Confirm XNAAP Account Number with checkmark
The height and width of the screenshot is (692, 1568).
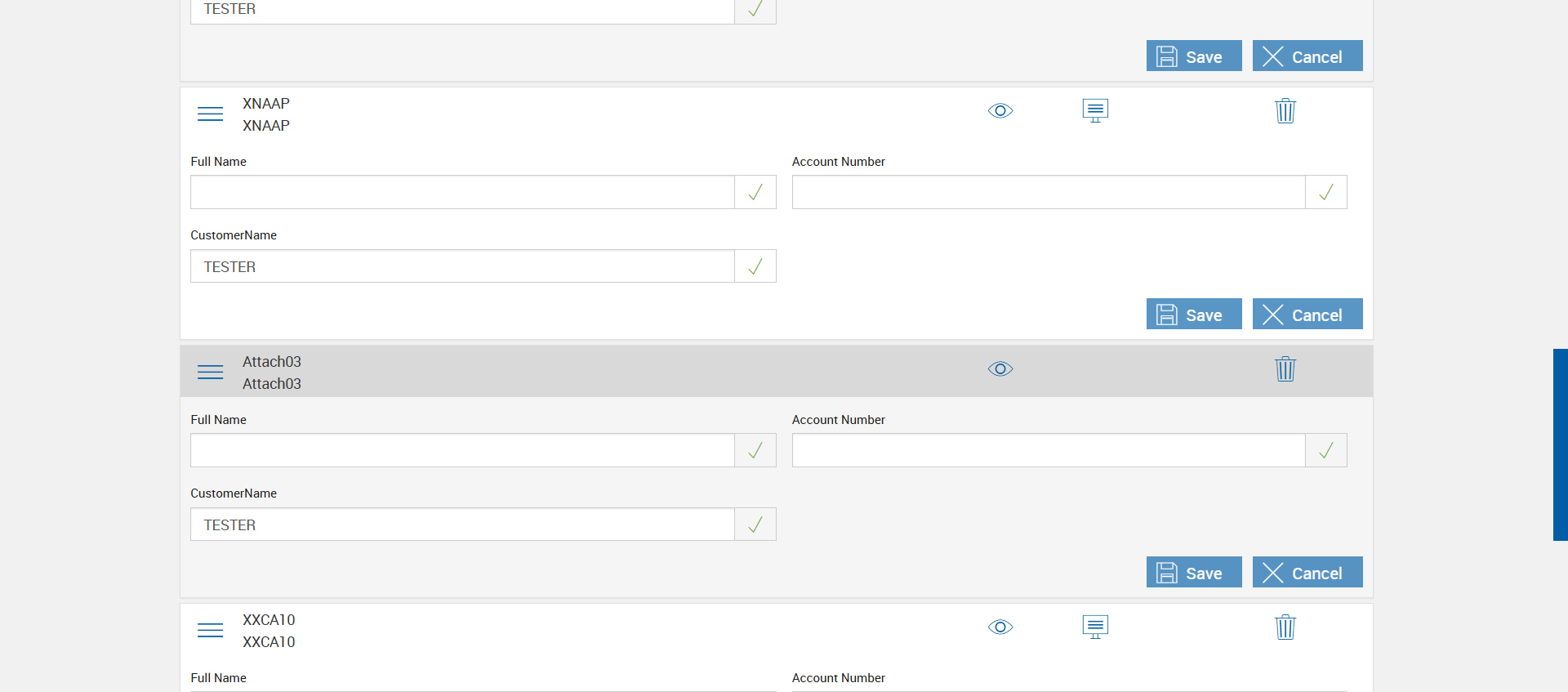[1326, 192]
